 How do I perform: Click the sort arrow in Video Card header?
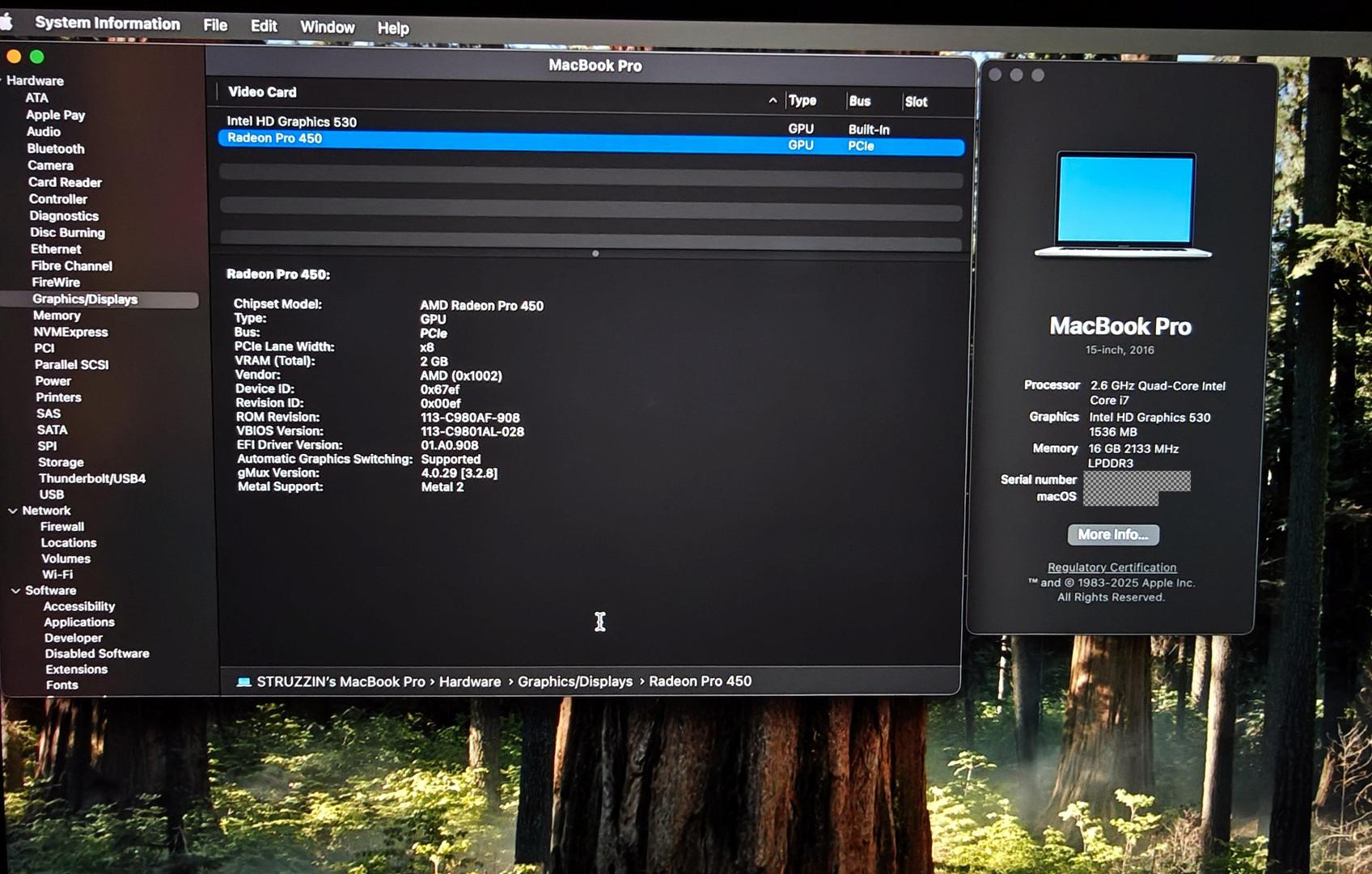773,100
